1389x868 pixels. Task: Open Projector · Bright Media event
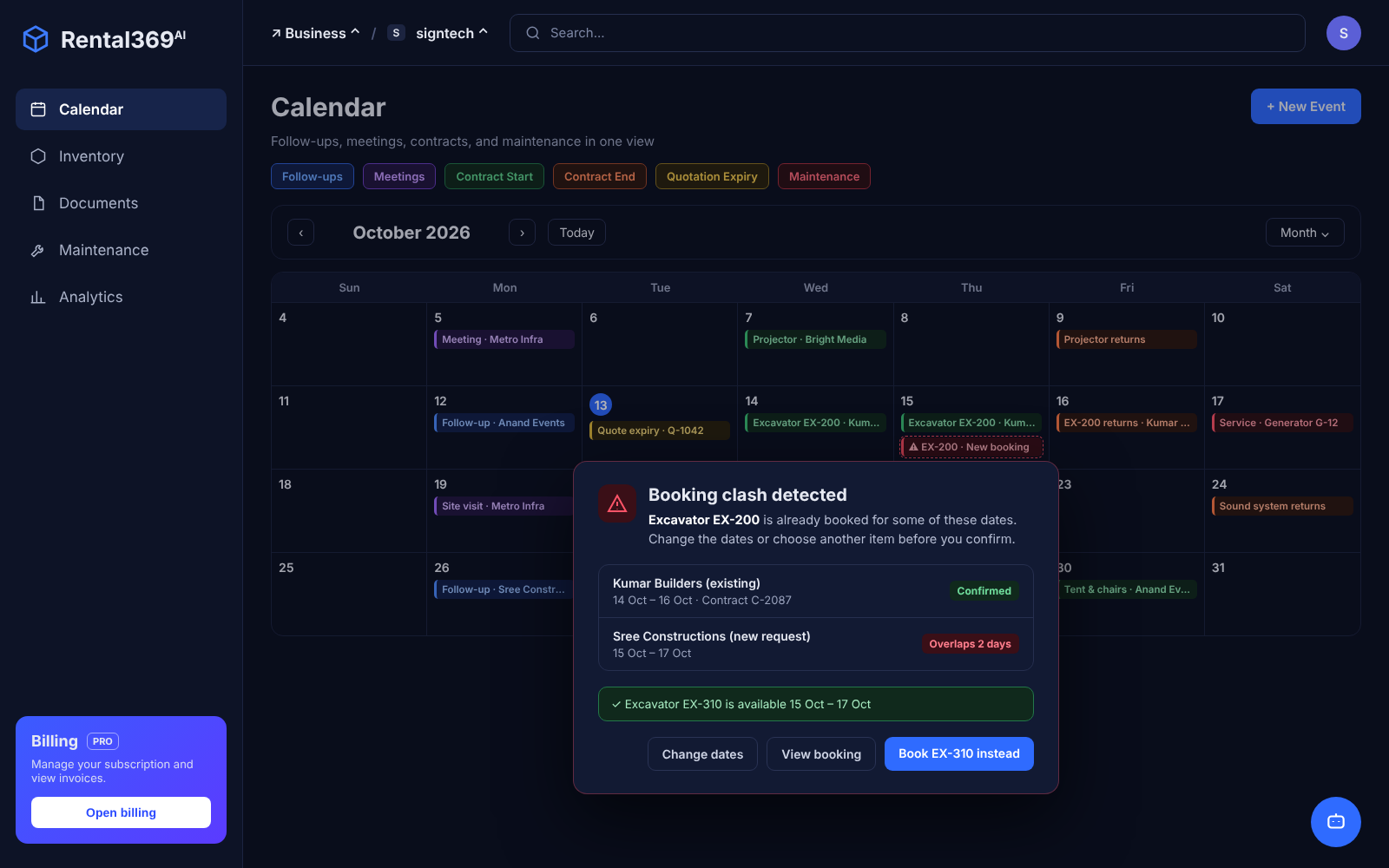tap(815, 339)
